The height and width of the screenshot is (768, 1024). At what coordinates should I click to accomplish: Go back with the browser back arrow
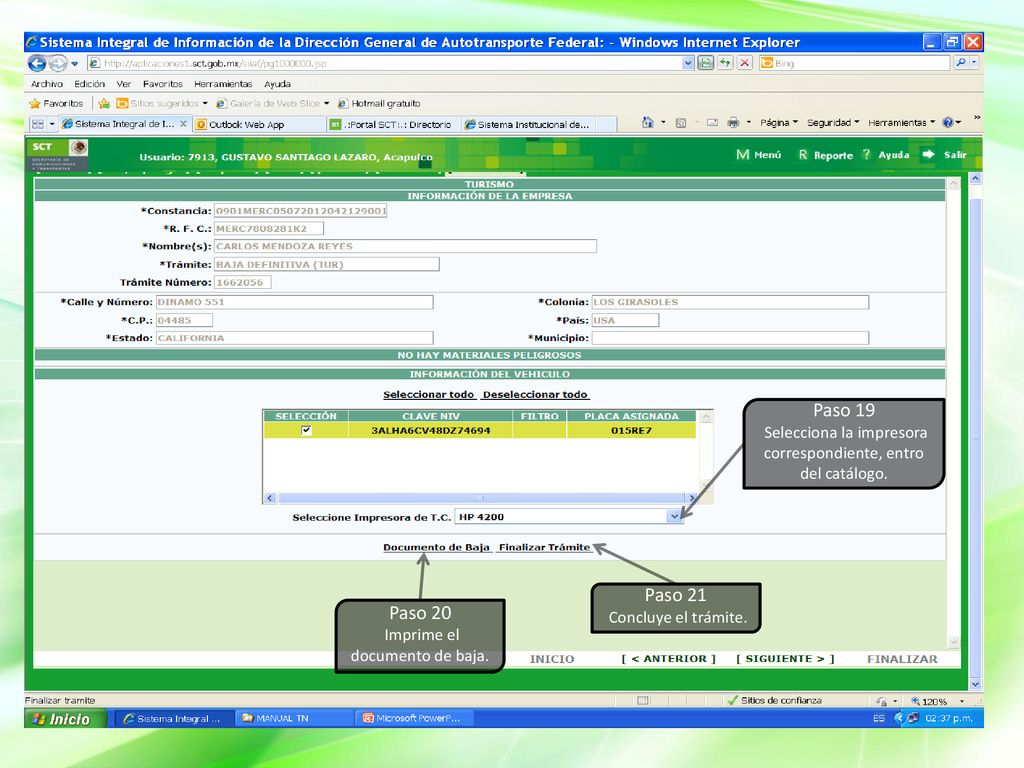37,63
